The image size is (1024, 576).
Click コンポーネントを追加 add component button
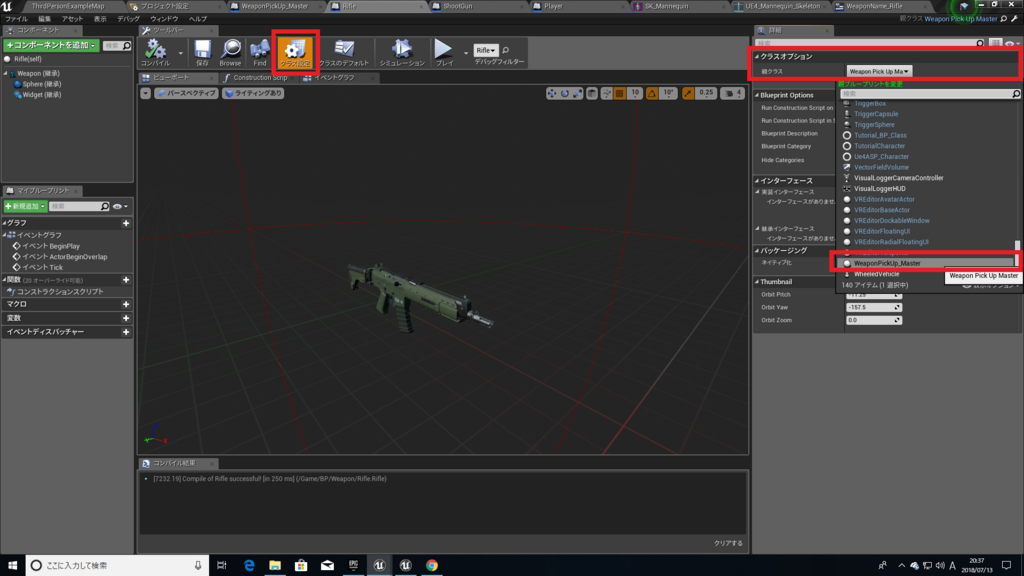tap(52, 46)
